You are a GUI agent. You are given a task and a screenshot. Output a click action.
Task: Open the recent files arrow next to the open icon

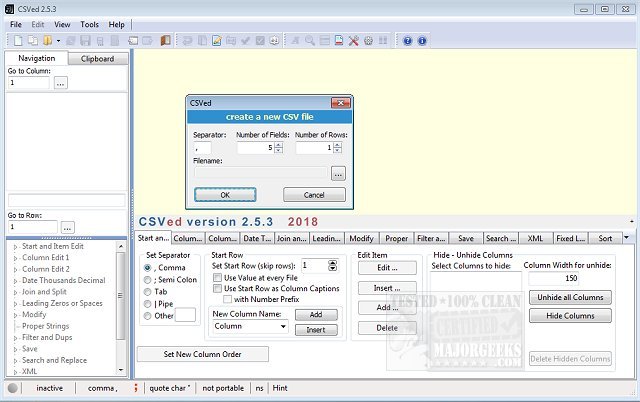tap(58, 40)
